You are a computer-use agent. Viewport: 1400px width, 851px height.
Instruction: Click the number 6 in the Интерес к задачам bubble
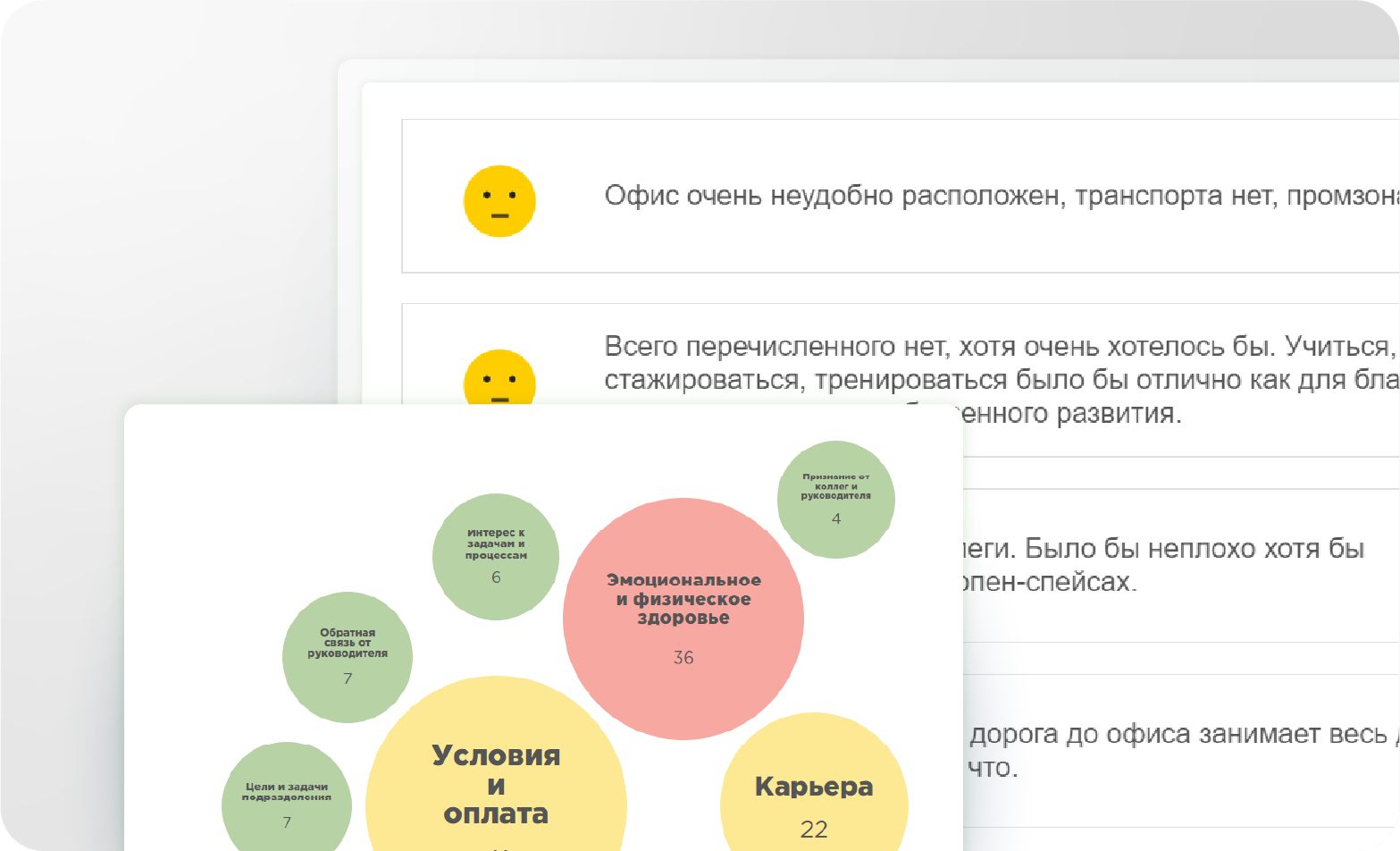click(495, 577)
